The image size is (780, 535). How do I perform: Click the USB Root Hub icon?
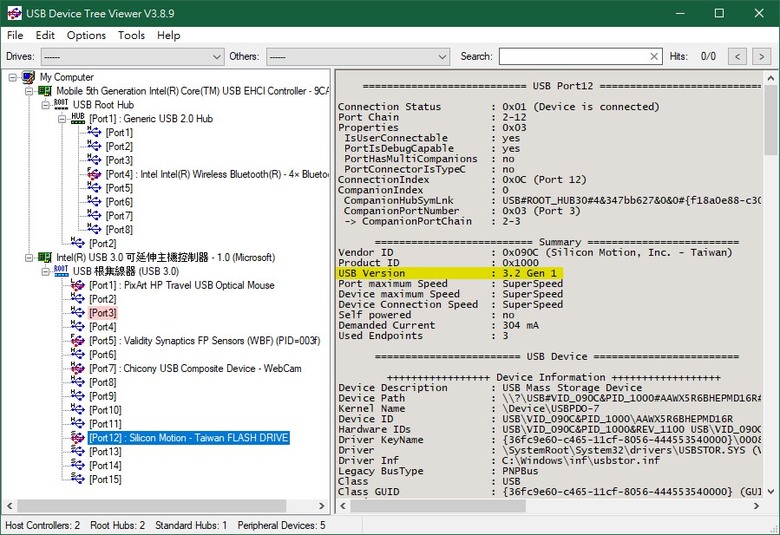click(61, 105)
